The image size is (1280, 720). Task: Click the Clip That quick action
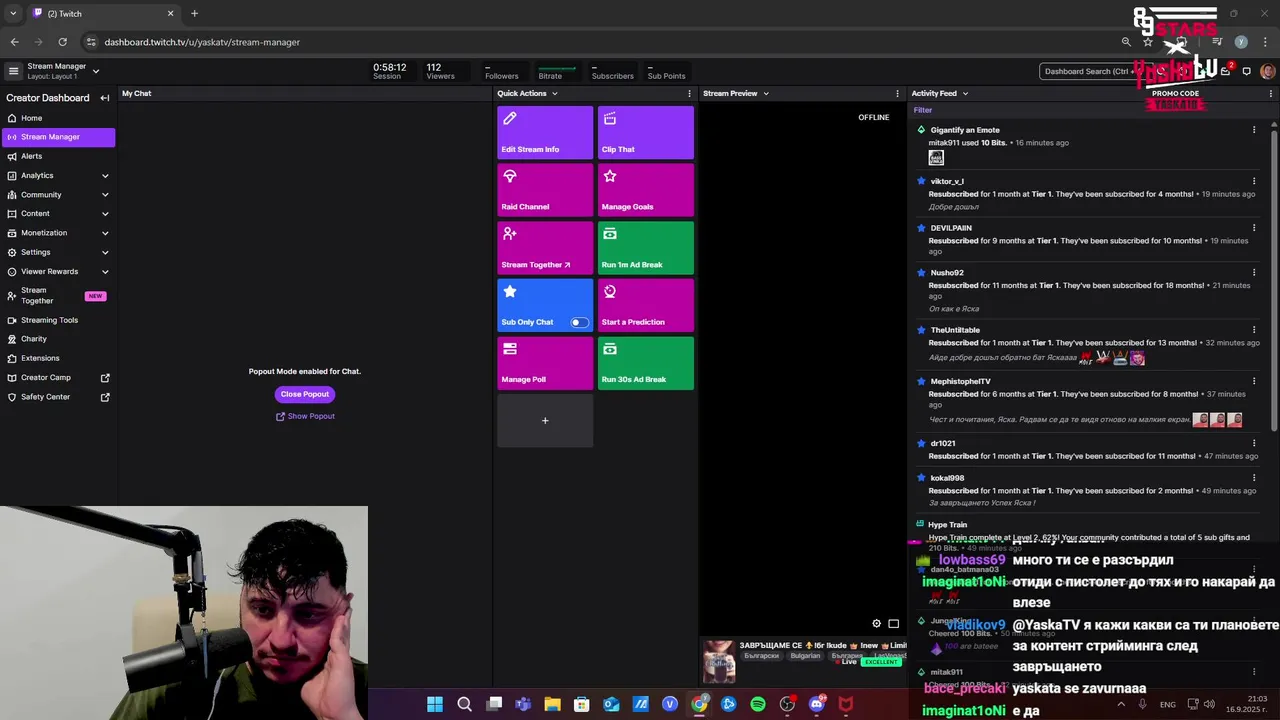[646, 133]
